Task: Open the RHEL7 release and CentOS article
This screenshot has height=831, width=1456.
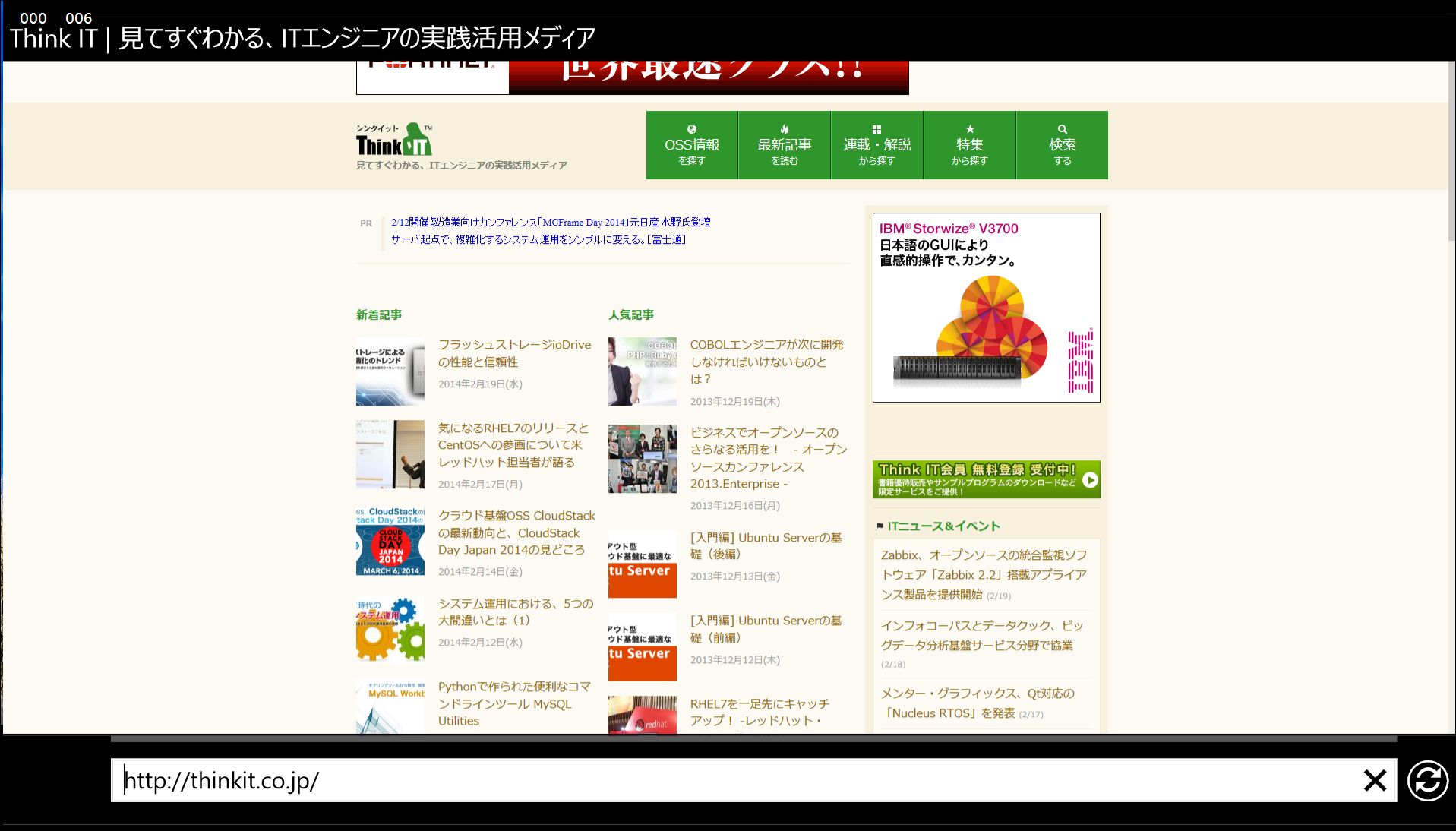Action: (x=513, y=445)
